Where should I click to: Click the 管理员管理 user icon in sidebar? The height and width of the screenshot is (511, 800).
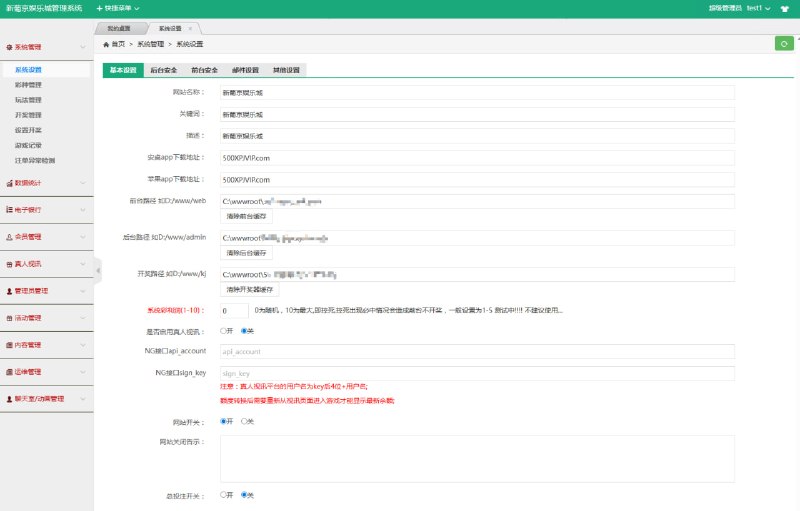tap(9, 291)
